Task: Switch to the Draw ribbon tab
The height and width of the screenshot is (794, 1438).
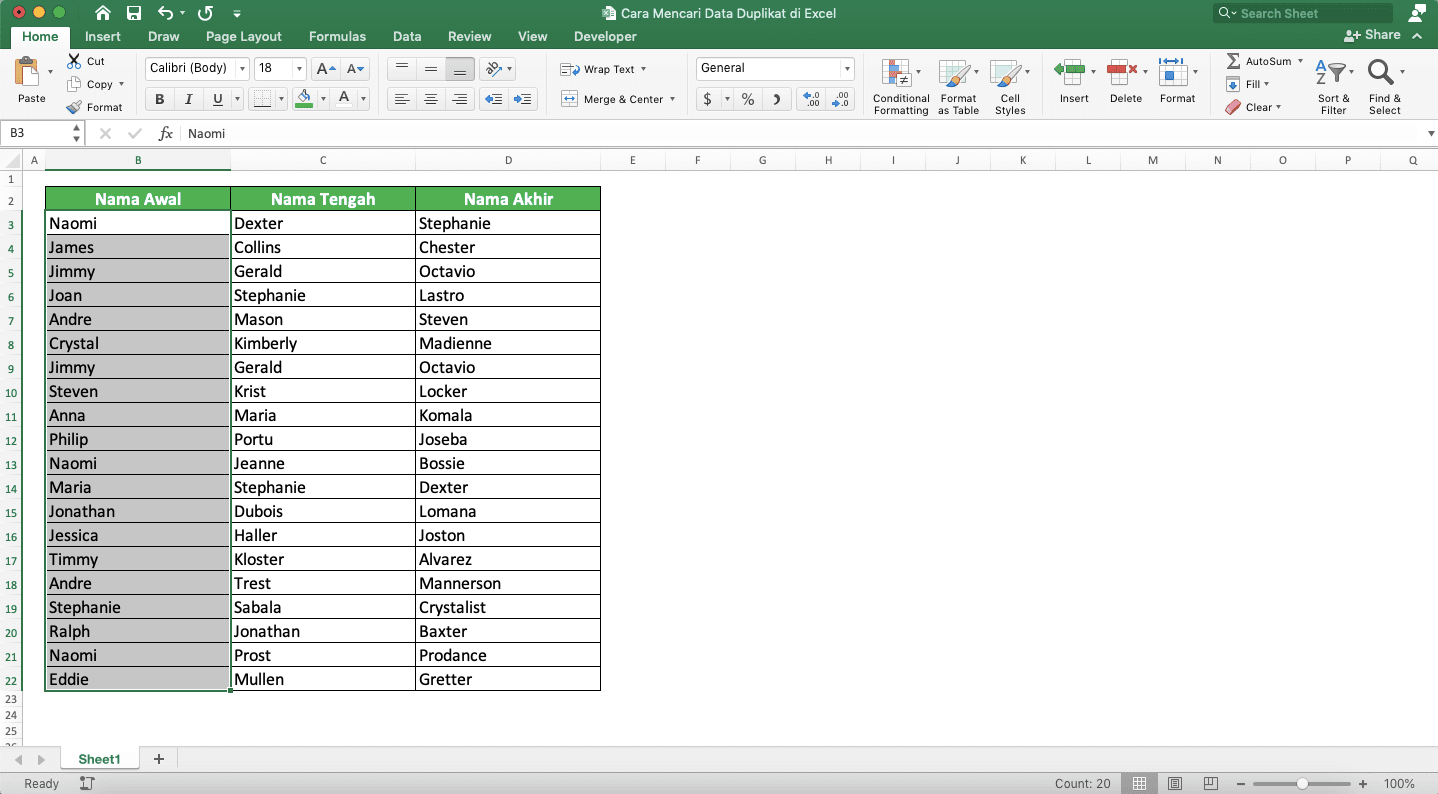Action: pos(164,36)
